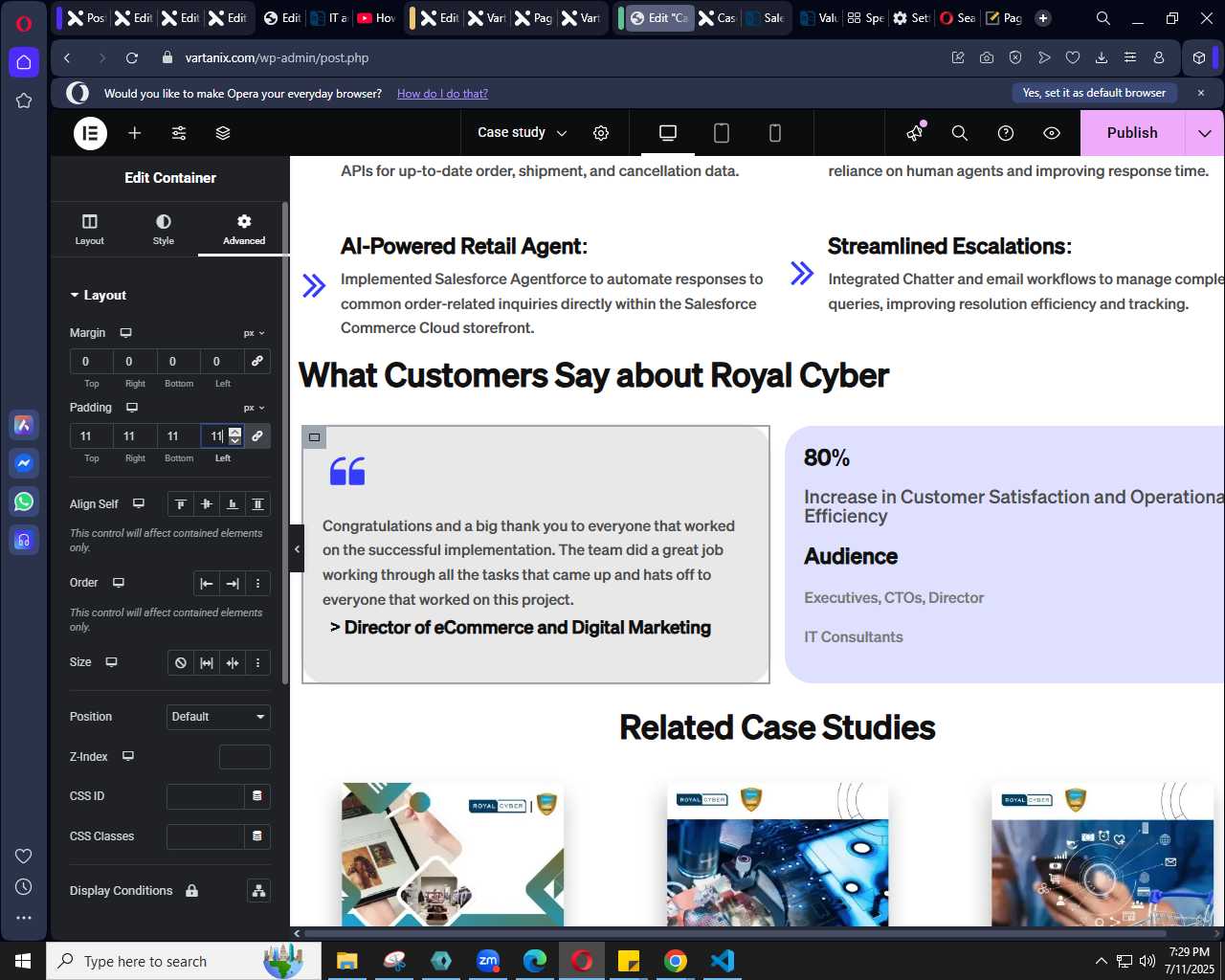Screen dimensions: 1225x980
Task: Open Opera bookmarks star in sidebar
Action: click(x=24, y=100)
